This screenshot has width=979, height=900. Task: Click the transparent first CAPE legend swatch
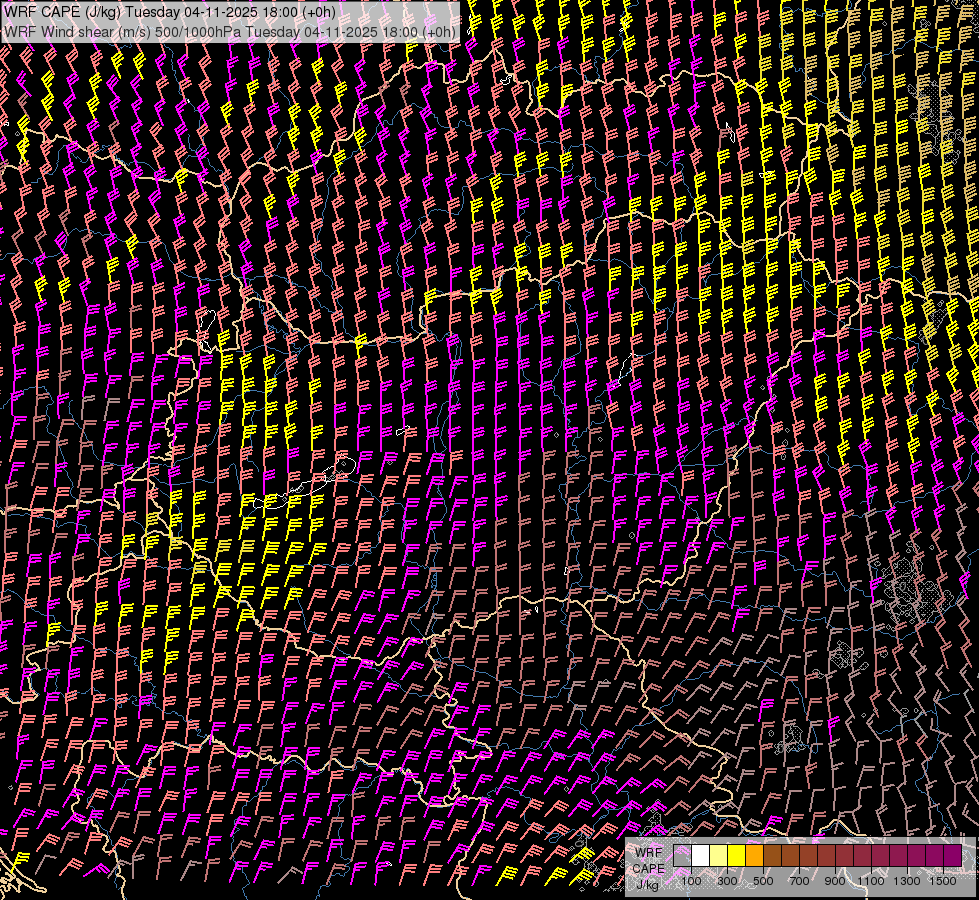(682, 856)
